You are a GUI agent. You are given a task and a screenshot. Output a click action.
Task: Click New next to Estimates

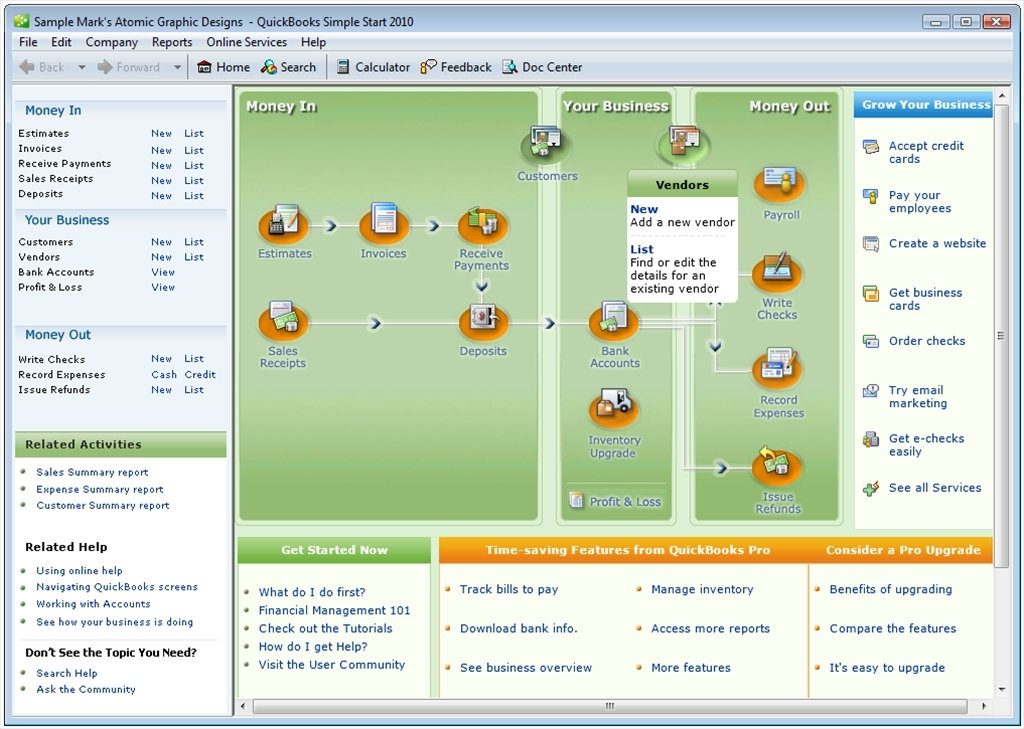161,133
